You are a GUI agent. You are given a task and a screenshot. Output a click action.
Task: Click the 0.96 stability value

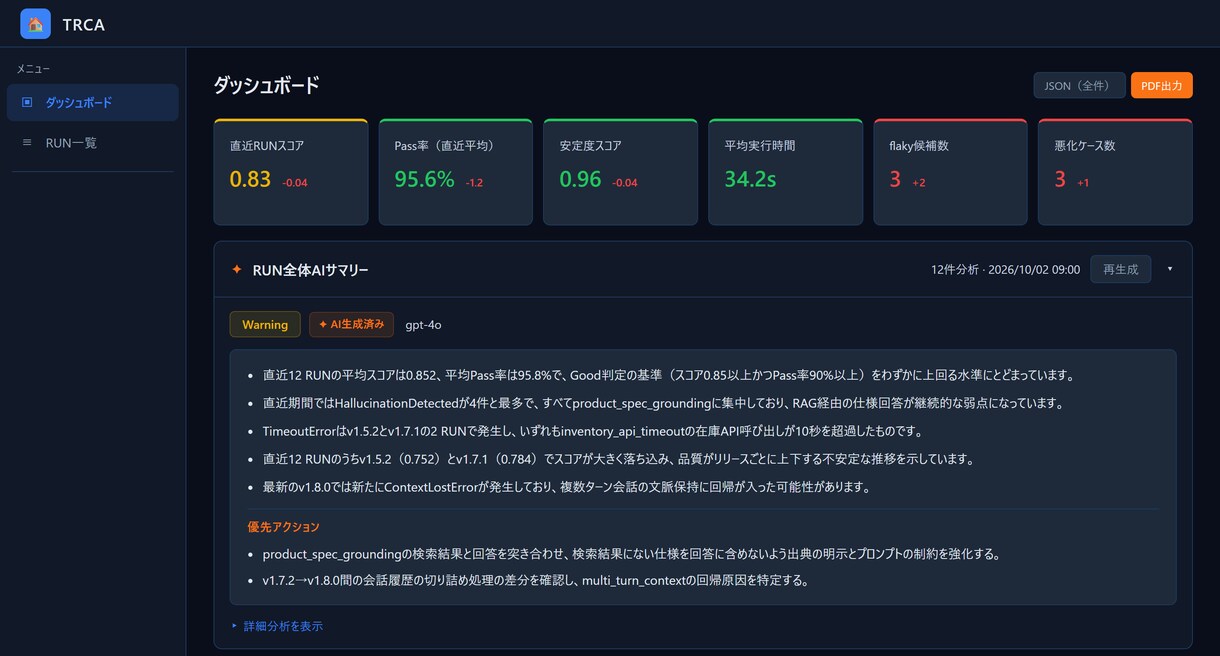tap(580, 180)
